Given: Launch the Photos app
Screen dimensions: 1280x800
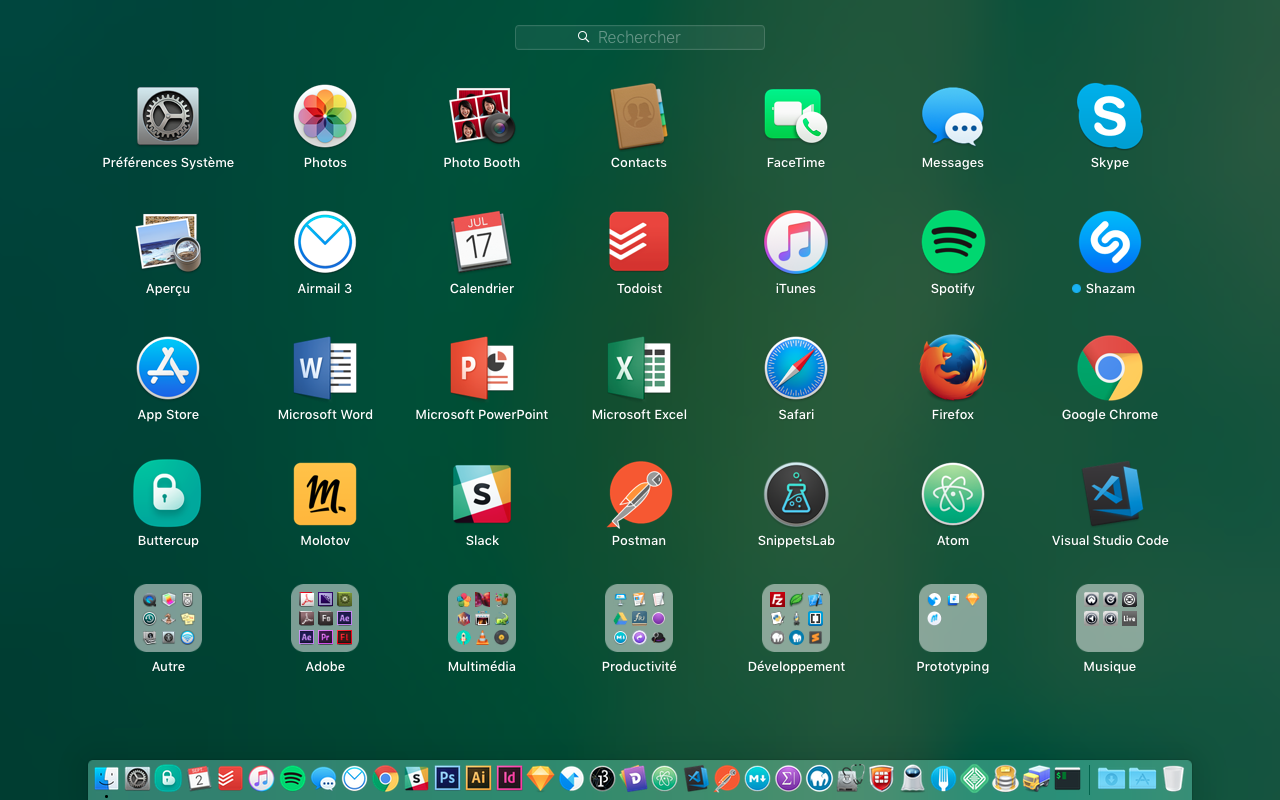Looking at the screenshot, I should coord(325,117).
